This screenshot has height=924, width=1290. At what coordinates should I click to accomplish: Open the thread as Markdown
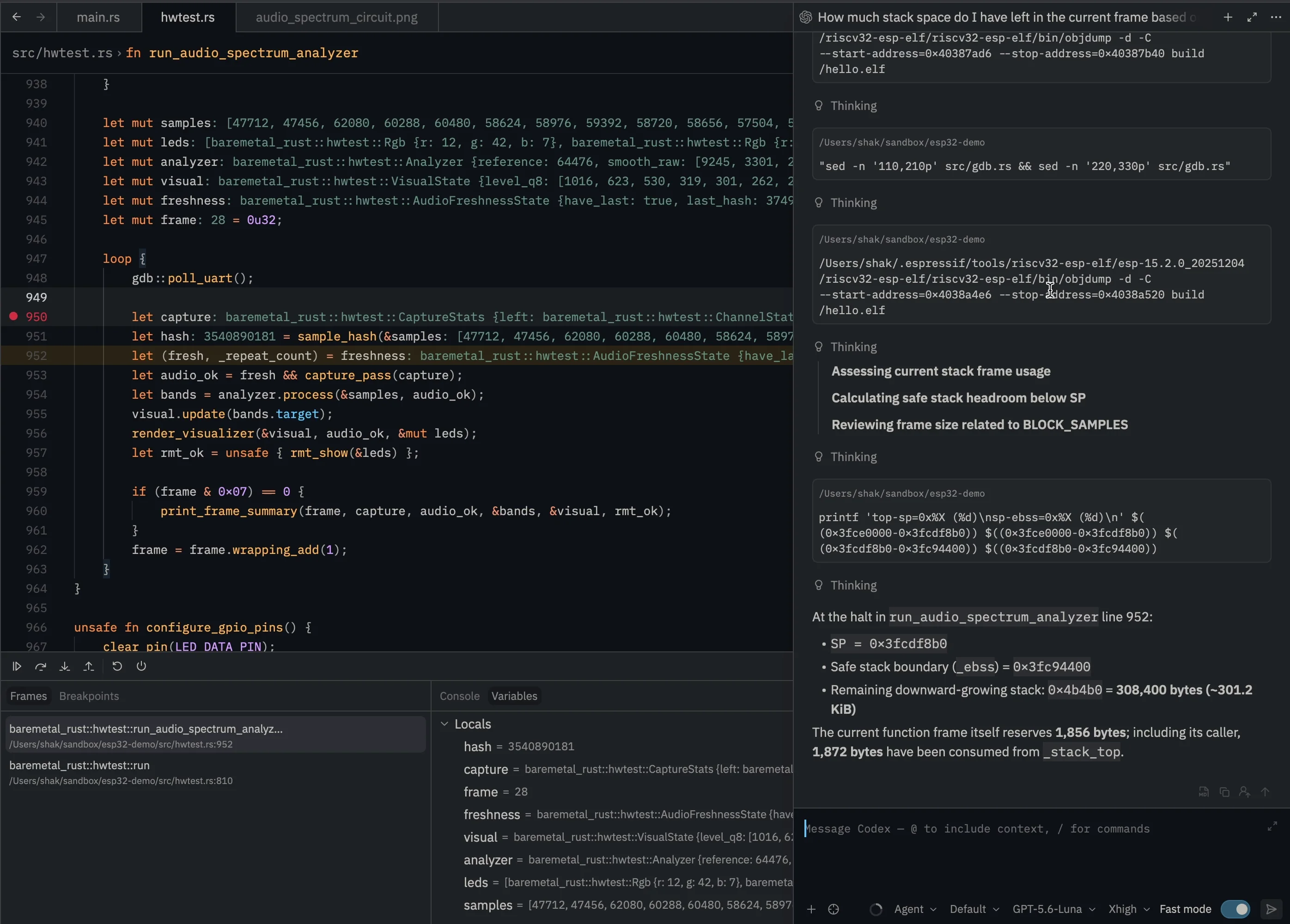coord(1204,792)
